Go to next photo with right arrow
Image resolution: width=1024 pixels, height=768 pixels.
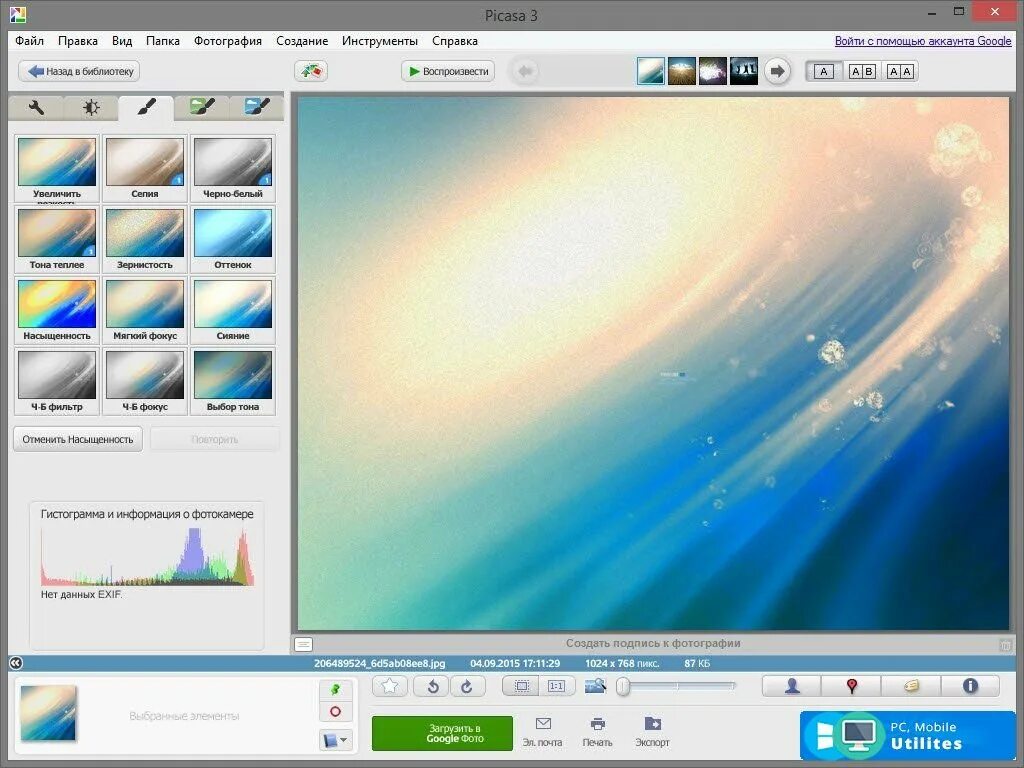[776, 71]
